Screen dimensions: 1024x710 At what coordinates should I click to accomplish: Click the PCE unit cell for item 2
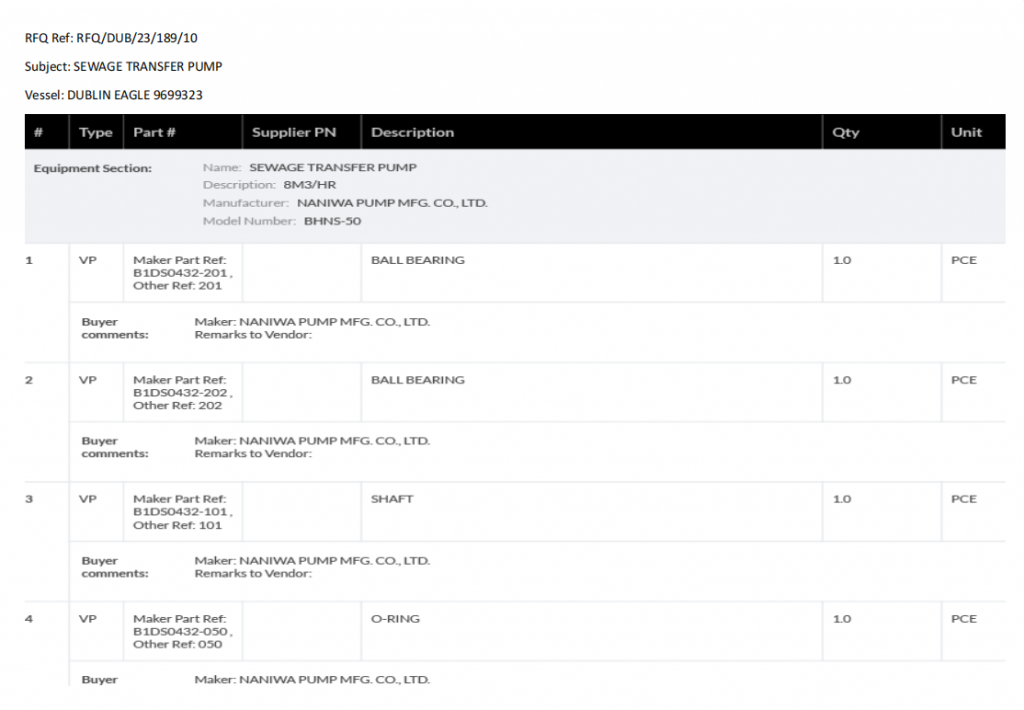point(964,380)
